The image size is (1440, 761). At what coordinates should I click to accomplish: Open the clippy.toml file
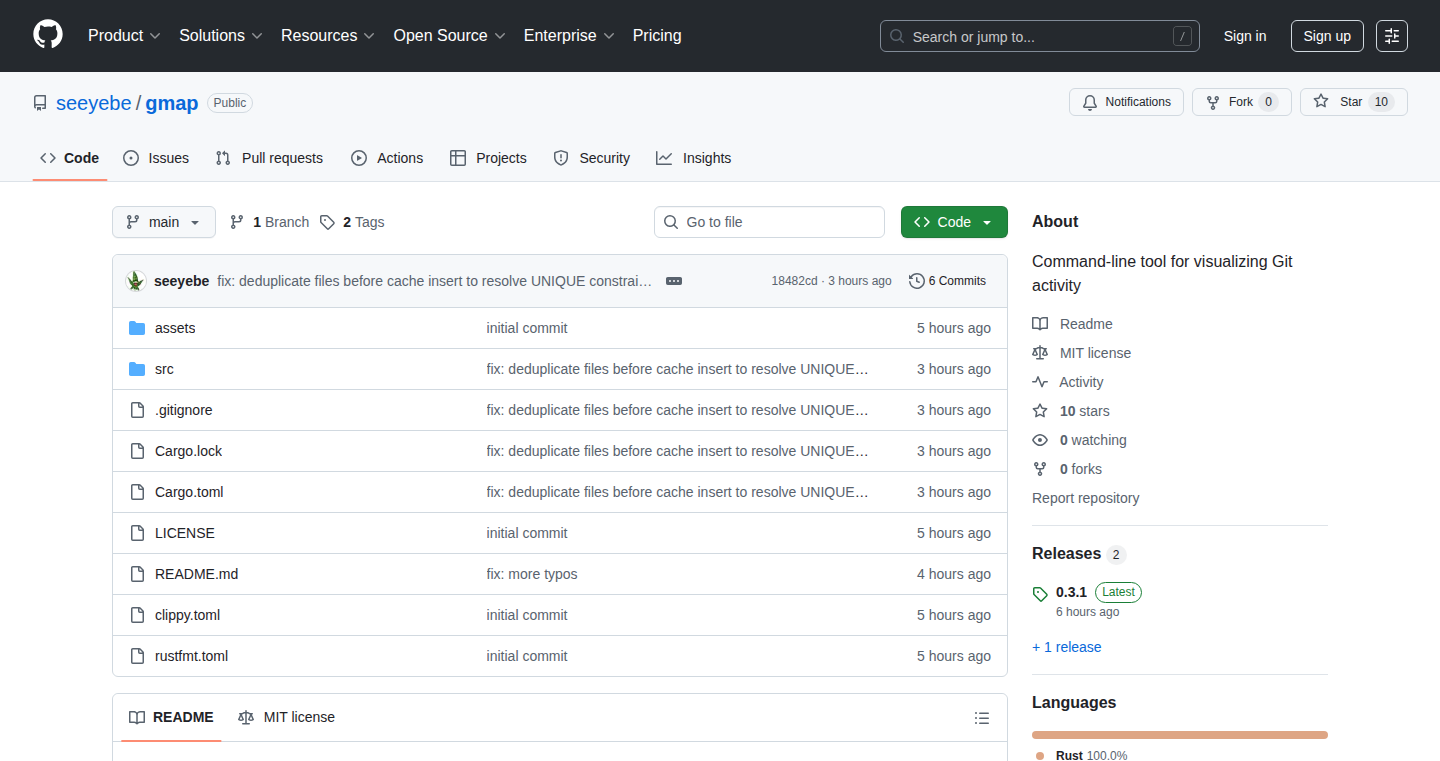pyautogui.click(x=187, y=615)
